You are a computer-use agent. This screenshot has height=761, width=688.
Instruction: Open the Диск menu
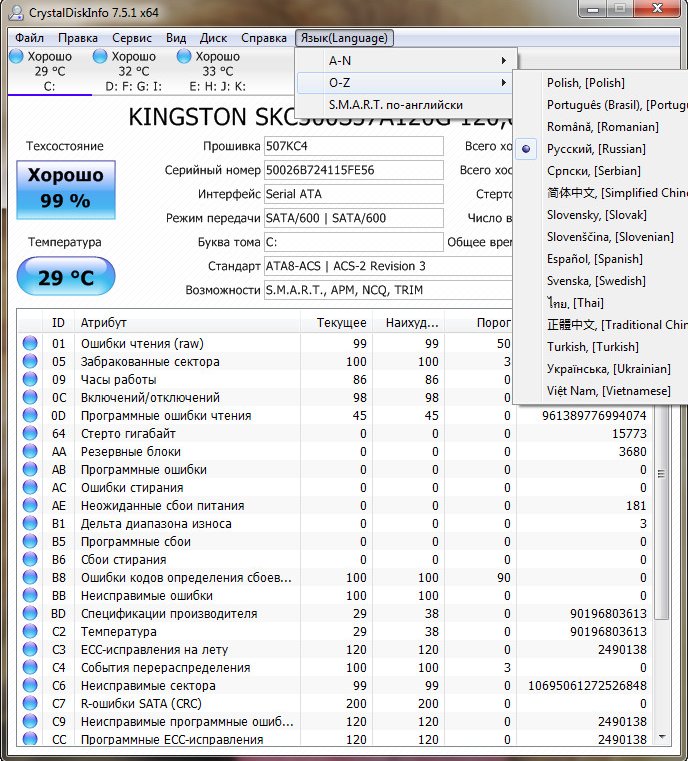213,38
